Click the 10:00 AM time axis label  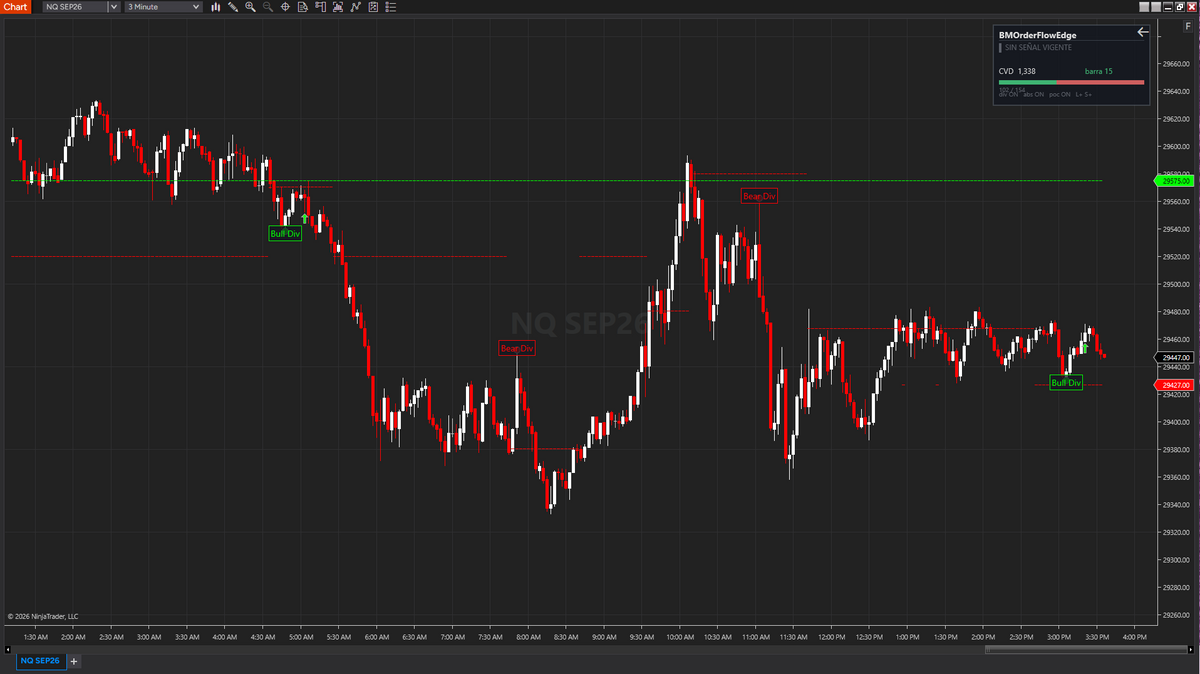click(x=681, y=636)
